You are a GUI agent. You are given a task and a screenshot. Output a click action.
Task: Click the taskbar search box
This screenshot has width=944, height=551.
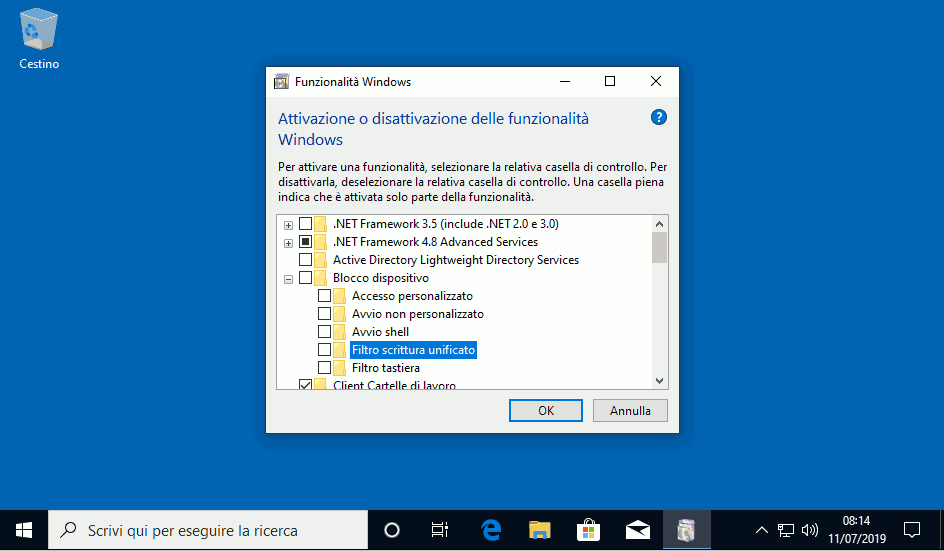point(208,531)
